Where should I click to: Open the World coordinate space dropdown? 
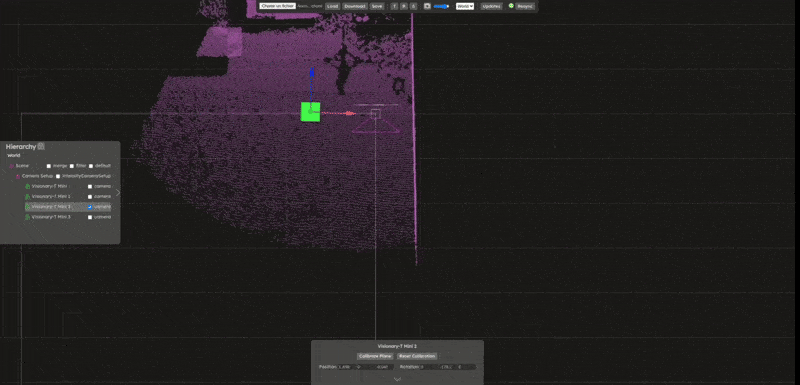(x=465, y=6)
